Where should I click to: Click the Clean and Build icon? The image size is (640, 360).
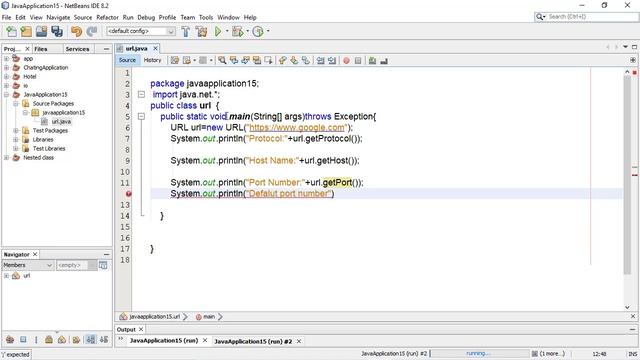click(201, 31)
